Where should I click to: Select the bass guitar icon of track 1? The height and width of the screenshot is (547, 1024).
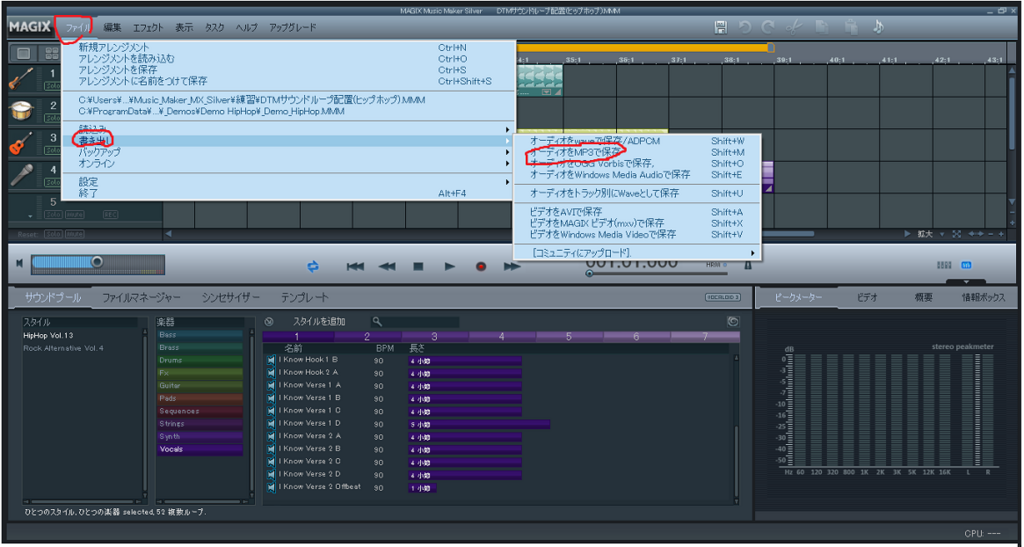[22, 79]
